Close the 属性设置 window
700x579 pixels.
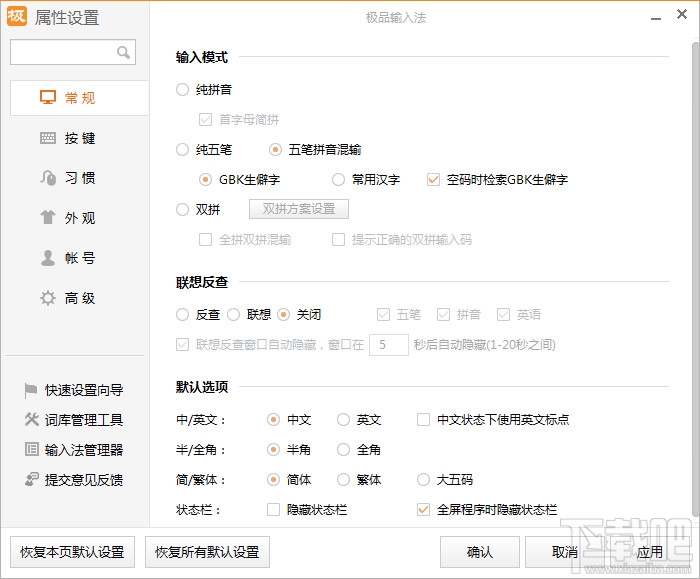(682, 15)
